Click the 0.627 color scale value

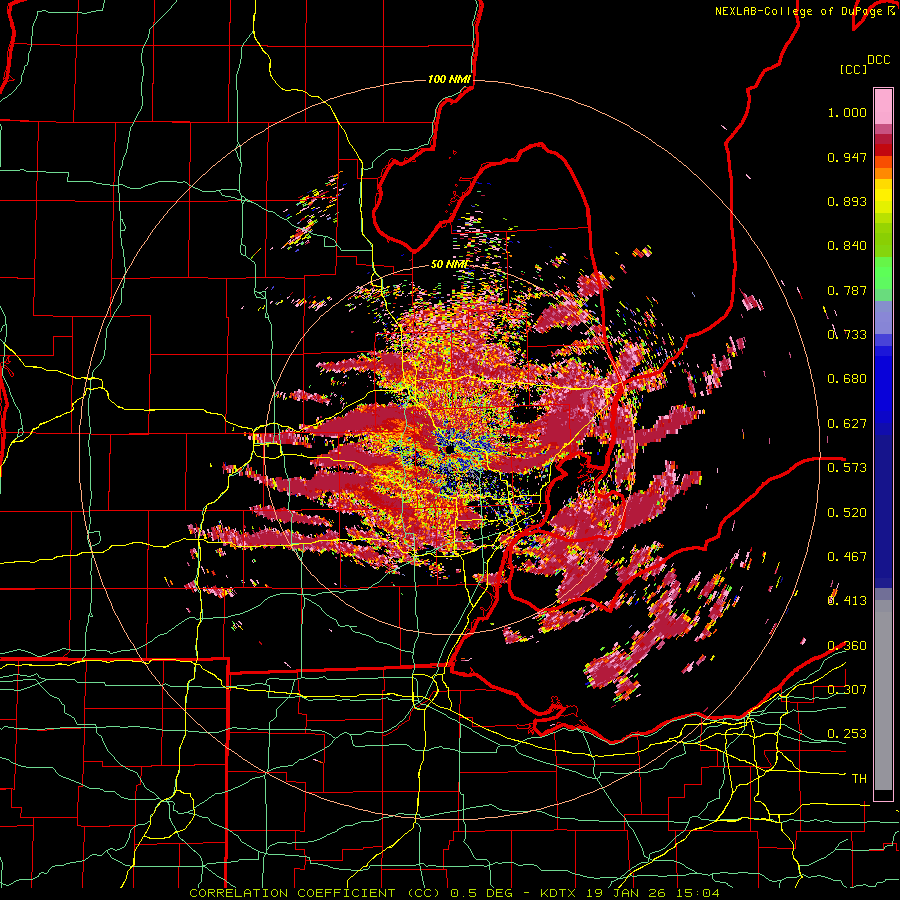click(847, 424)
